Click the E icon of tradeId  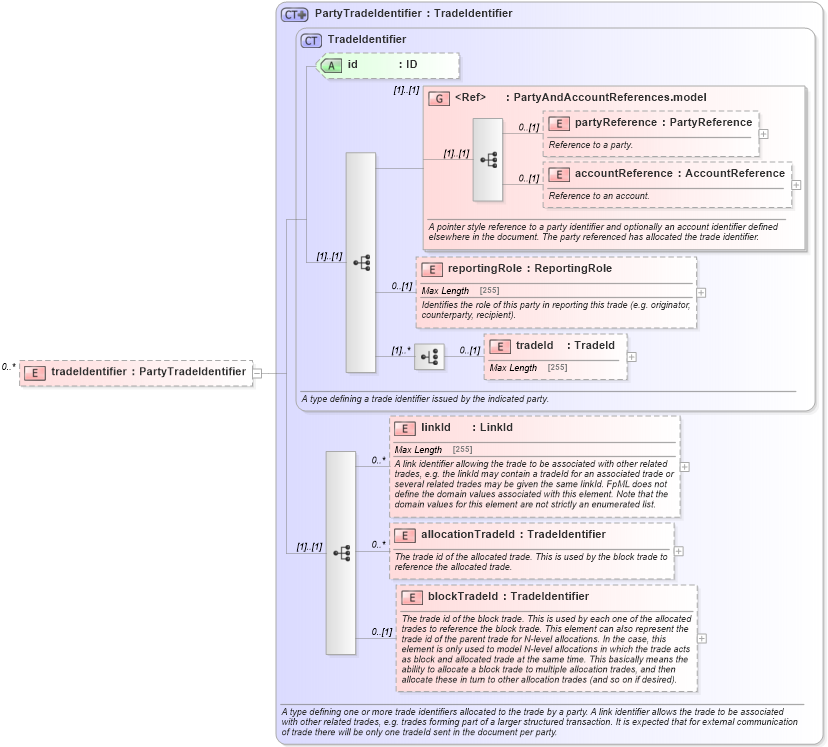coord(500,346)
